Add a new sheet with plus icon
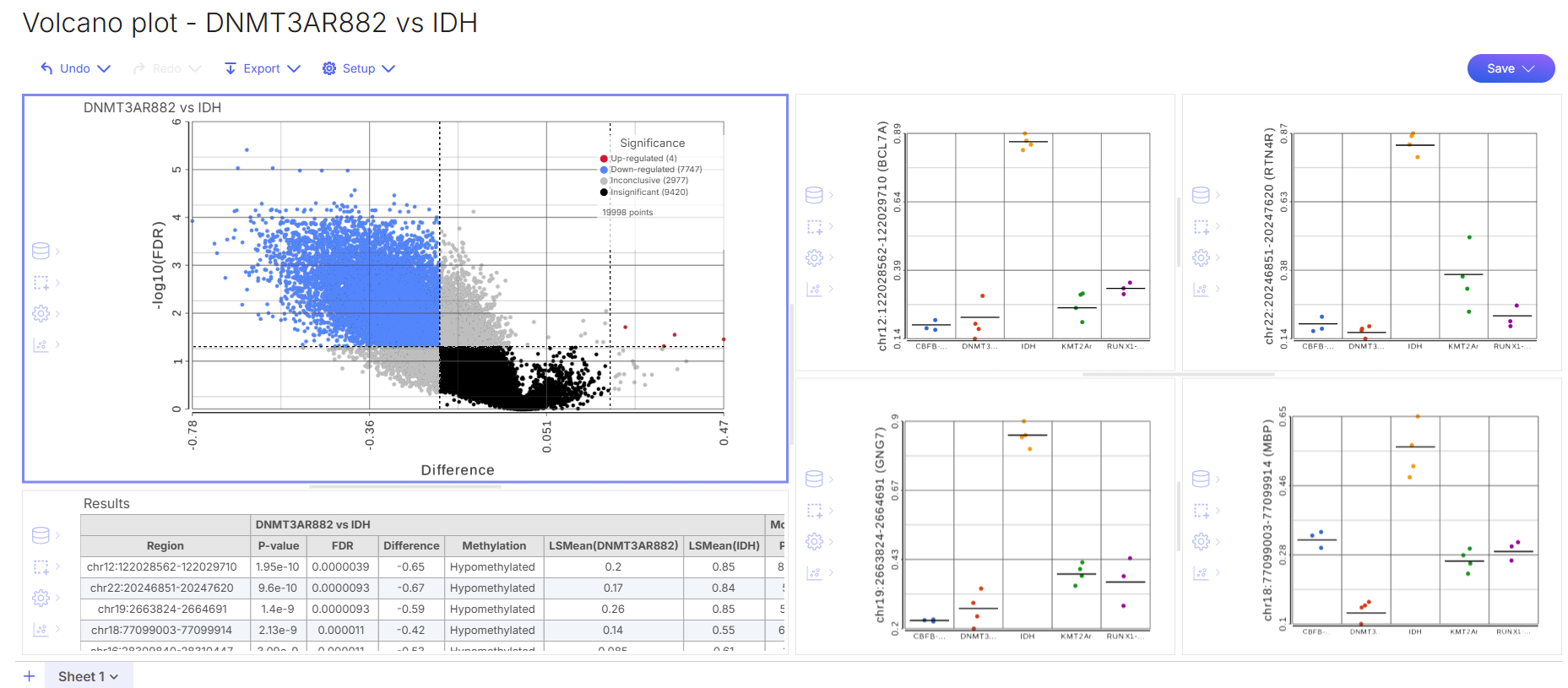The height and width of the screenshot is (688, 1568). (x=29, y=676)
